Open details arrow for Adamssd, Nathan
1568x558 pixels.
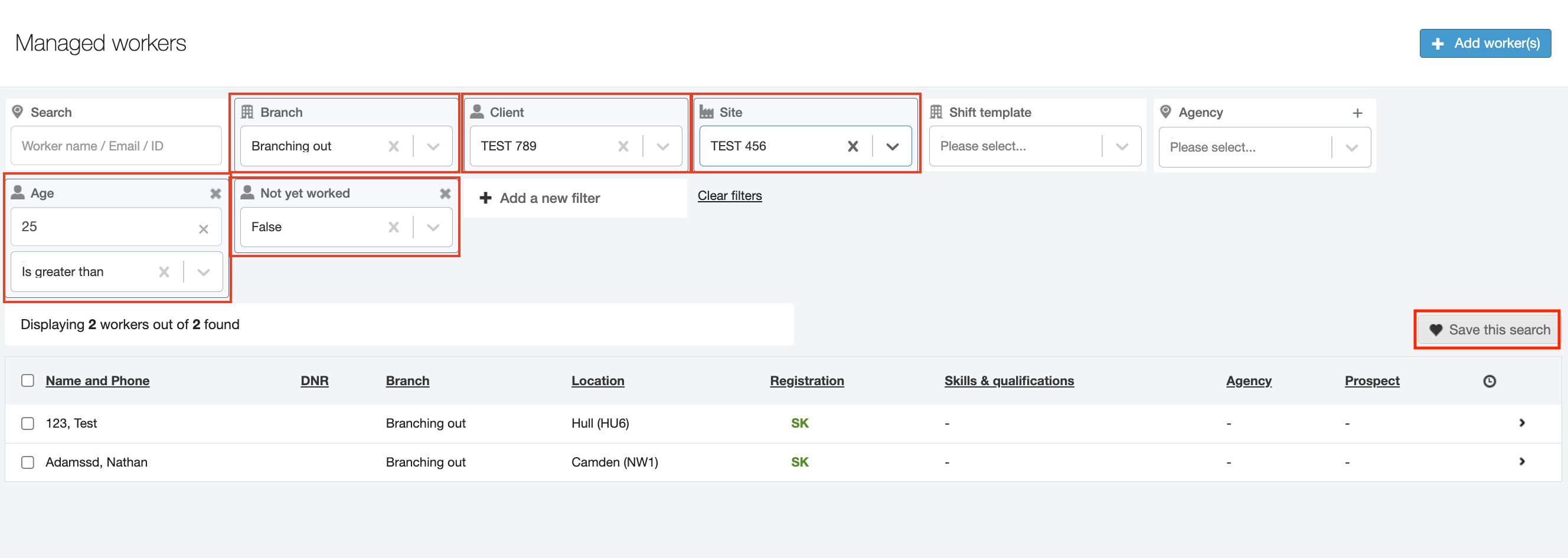coord(1522,461)
